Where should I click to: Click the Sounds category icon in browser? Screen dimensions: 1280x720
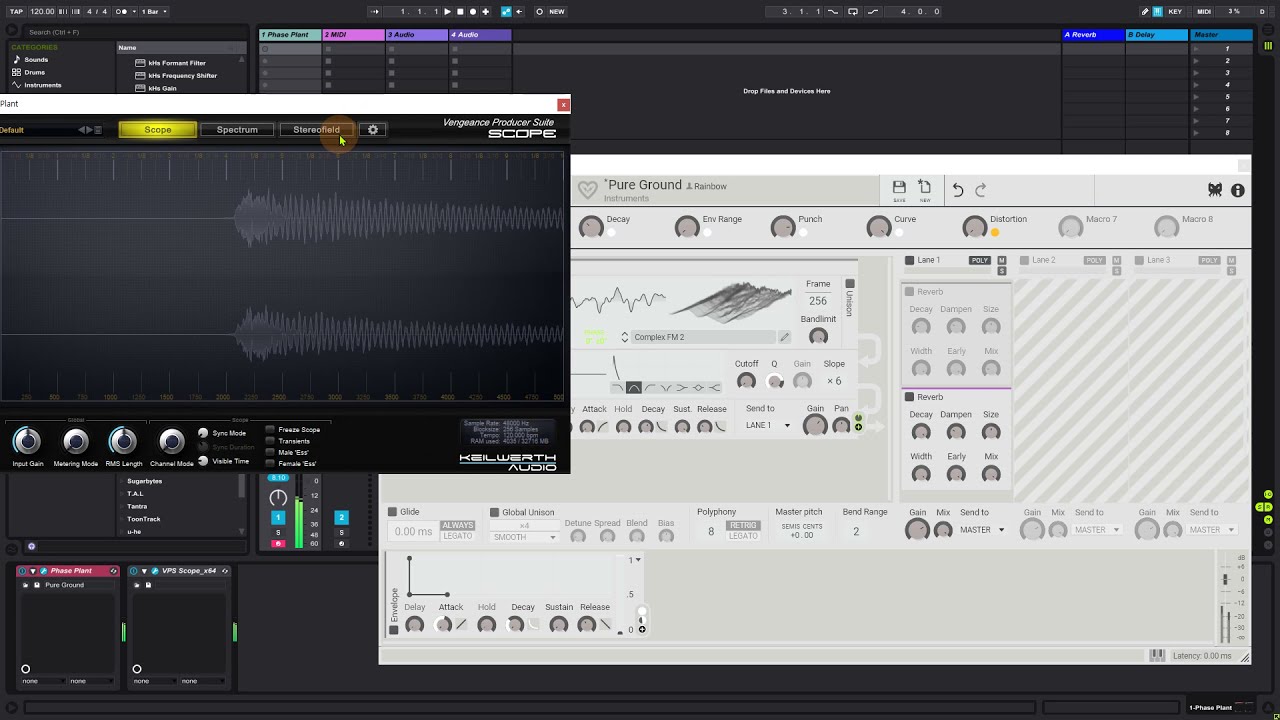(x=16, y=59)
